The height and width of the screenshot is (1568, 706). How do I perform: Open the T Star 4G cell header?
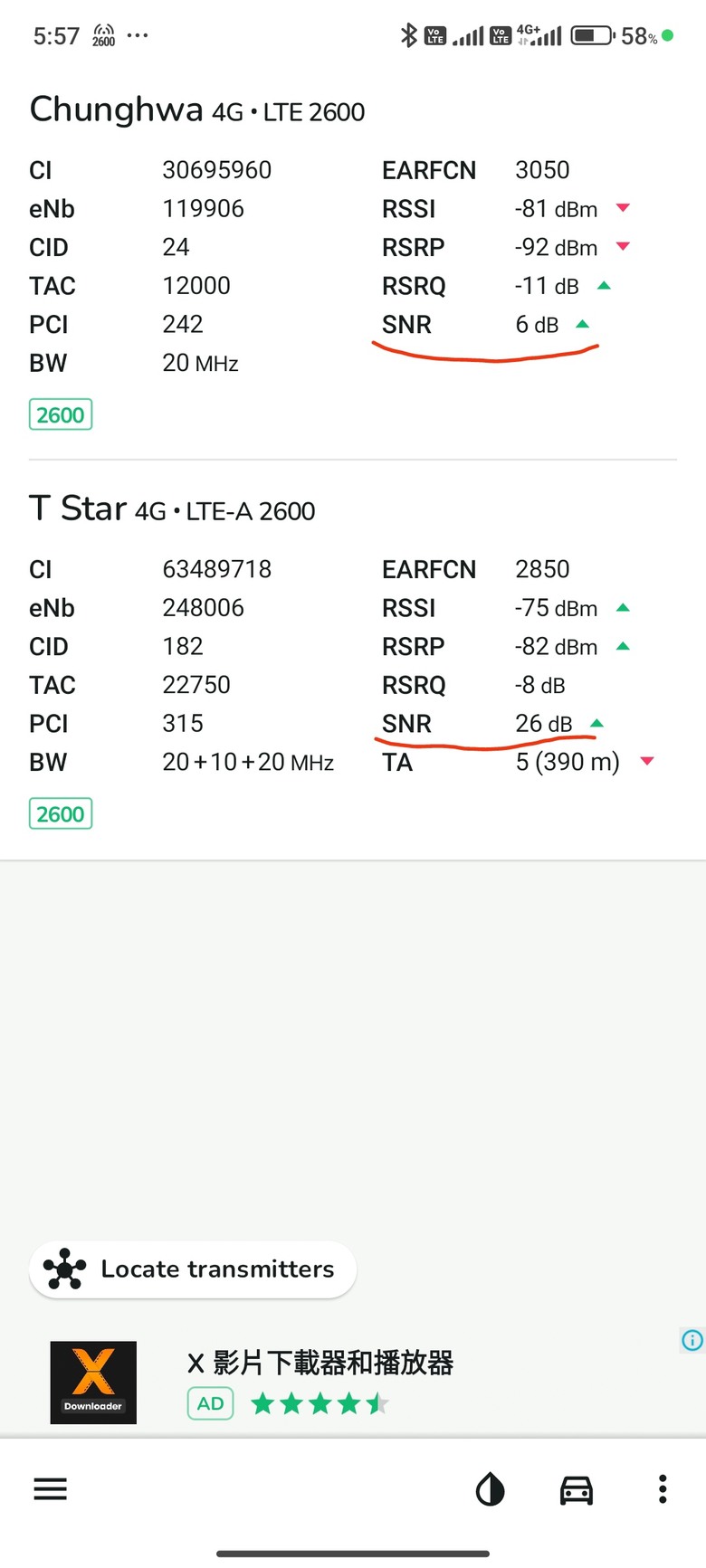click(172, 508)
